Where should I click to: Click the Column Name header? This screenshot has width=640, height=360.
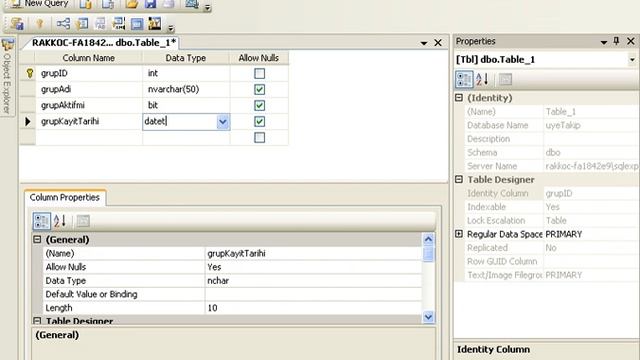89,58
